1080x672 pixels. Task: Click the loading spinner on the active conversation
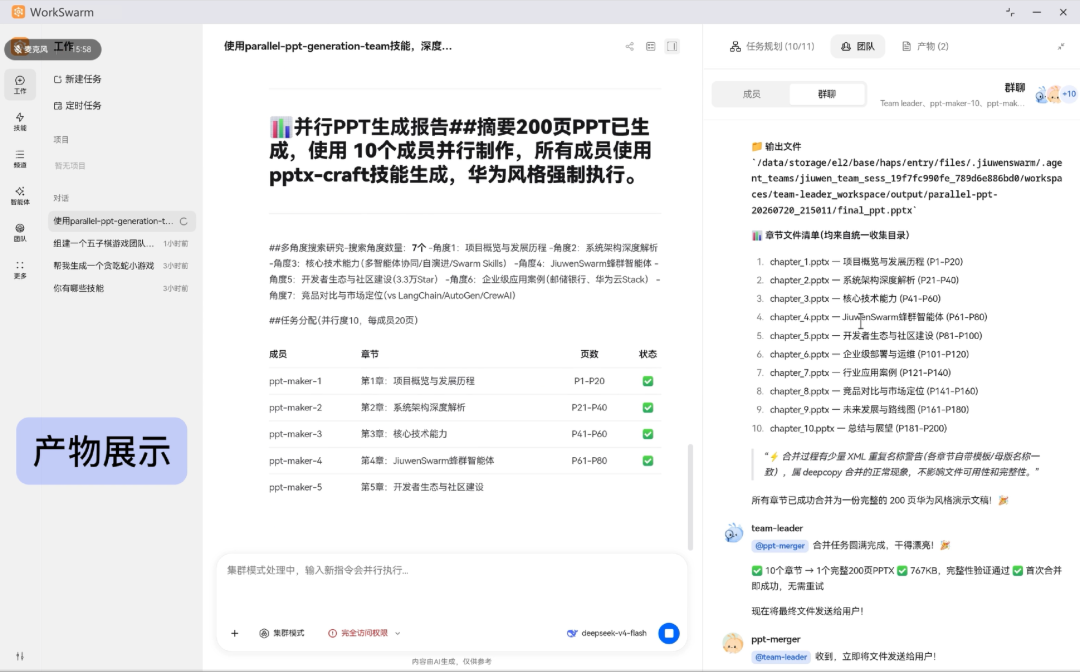184,221
